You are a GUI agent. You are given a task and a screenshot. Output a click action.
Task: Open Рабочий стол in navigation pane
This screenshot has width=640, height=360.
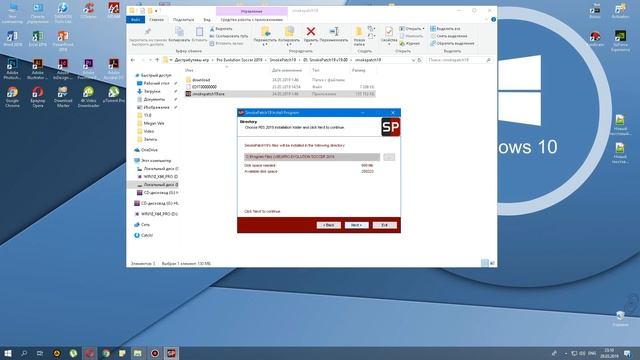point(156,83)
